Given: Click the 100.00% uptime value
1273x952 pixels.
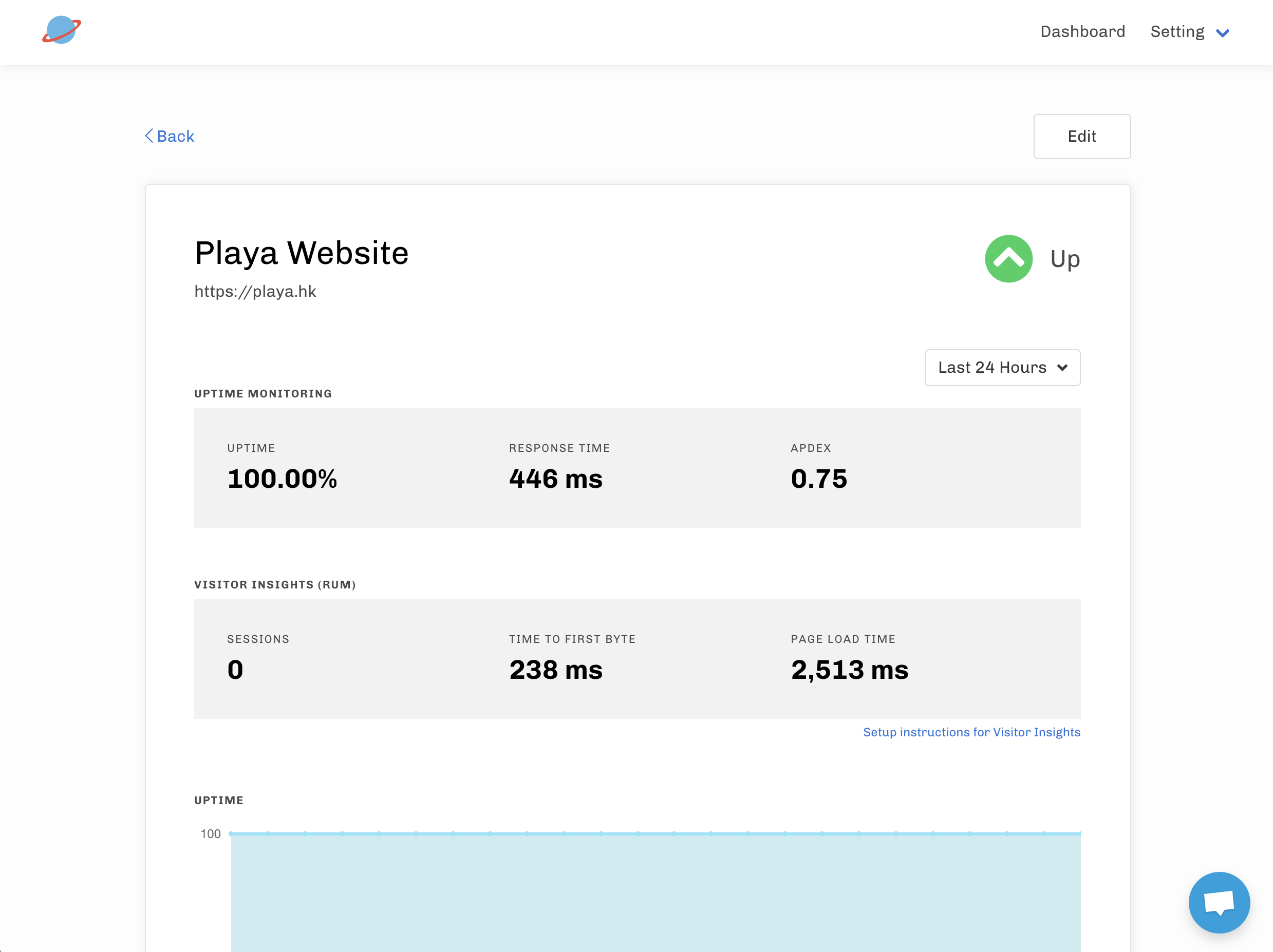Looking at the screenshot, I should [282, 479].
